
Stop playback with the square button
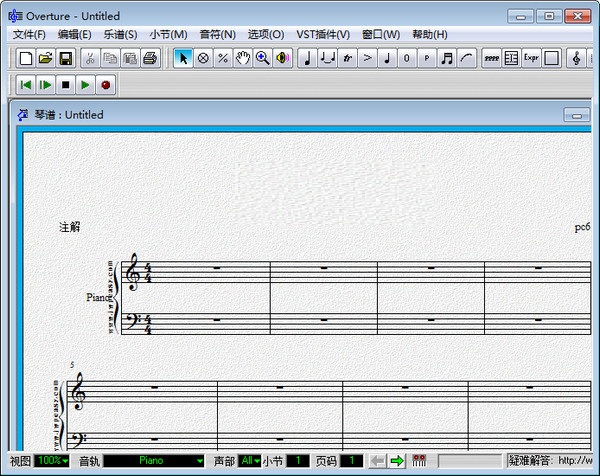click(x=65, y=85)
